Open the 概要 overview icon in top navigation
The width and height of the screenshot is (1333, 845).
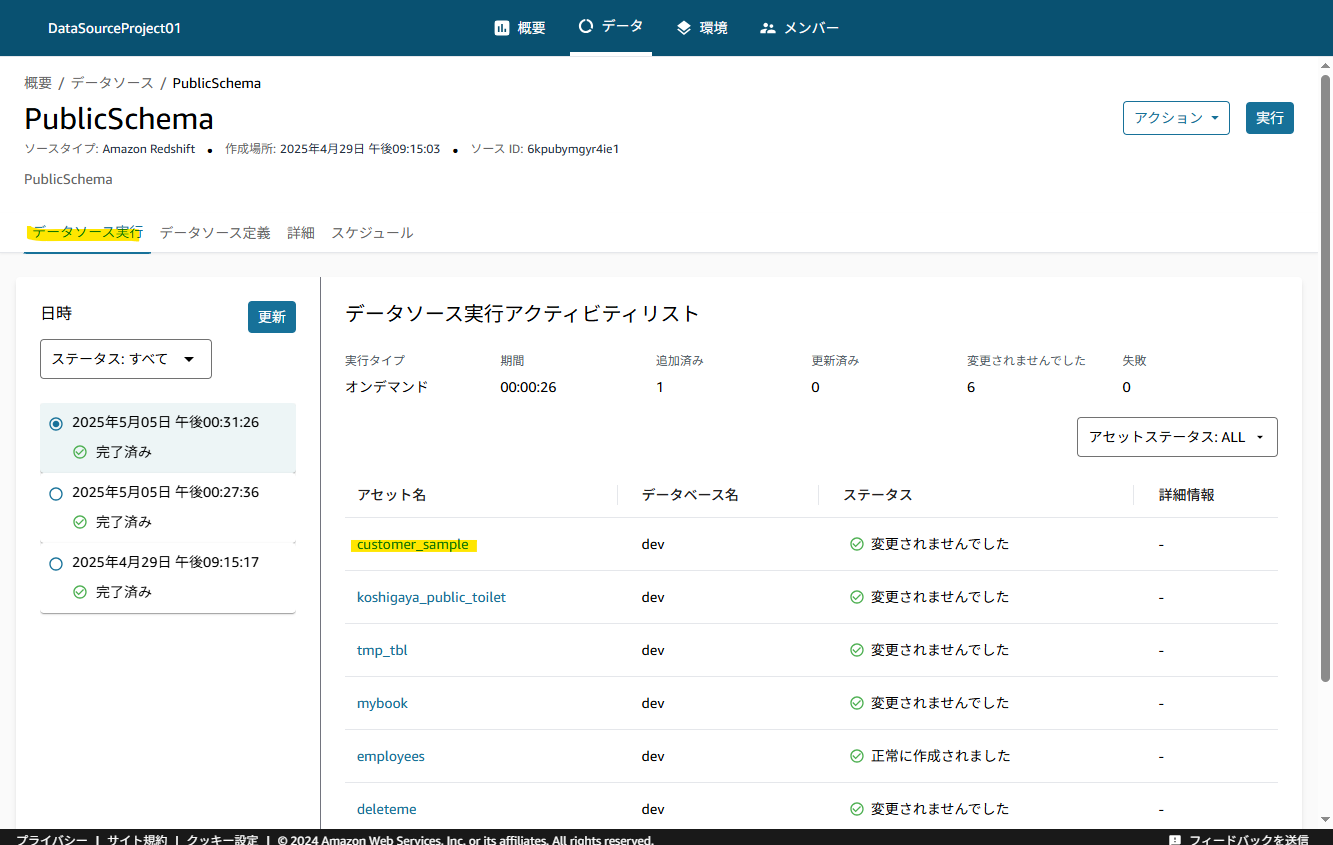[502, 28]
